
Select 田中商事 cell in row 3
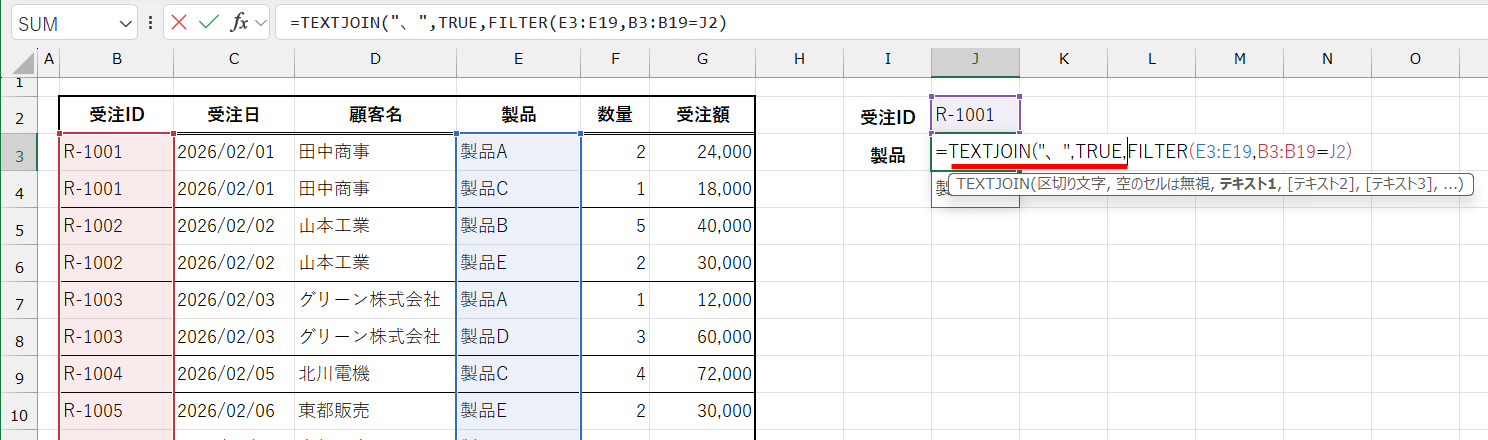coord(375,152)
